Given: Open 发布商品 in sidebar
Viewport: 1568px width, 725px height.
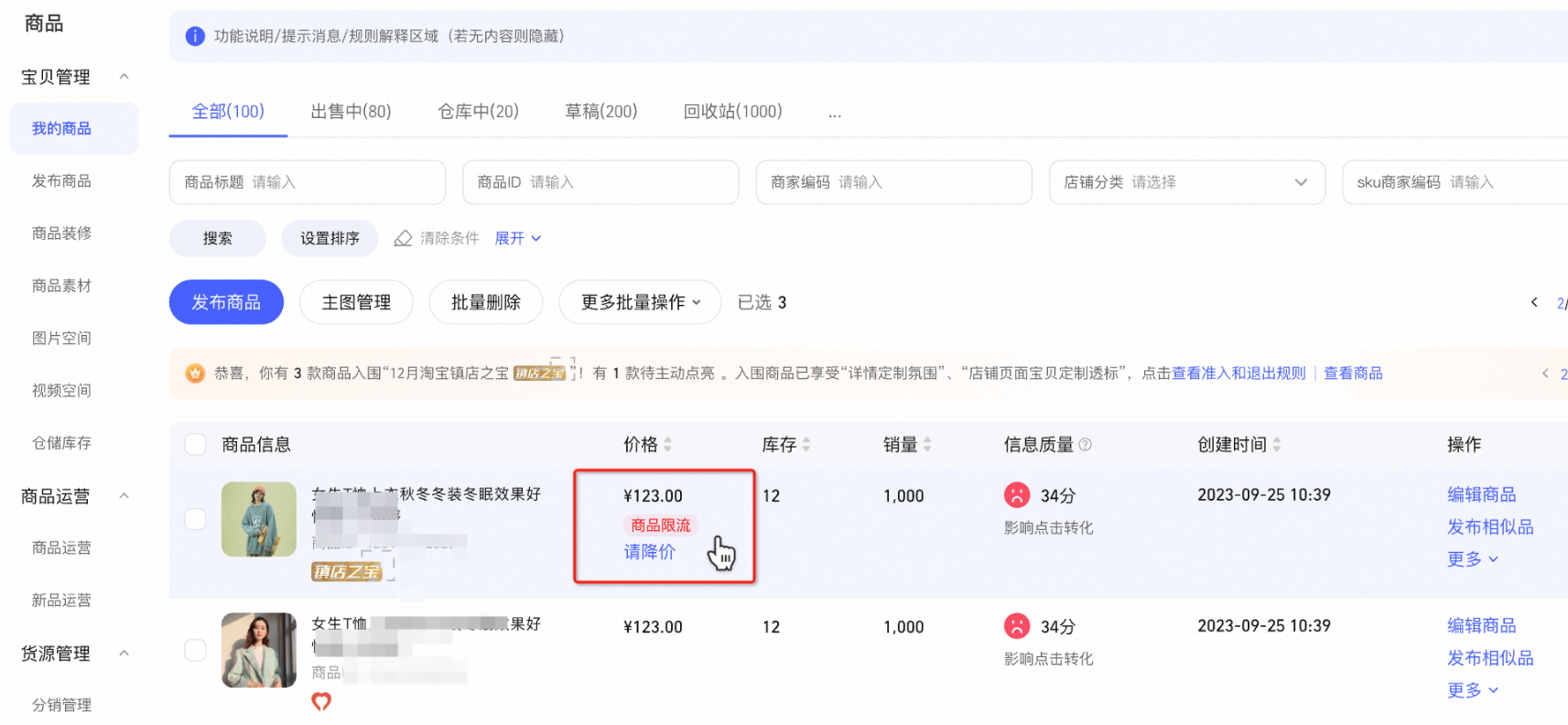Looking at the screenshot, I should coord(61,181).
